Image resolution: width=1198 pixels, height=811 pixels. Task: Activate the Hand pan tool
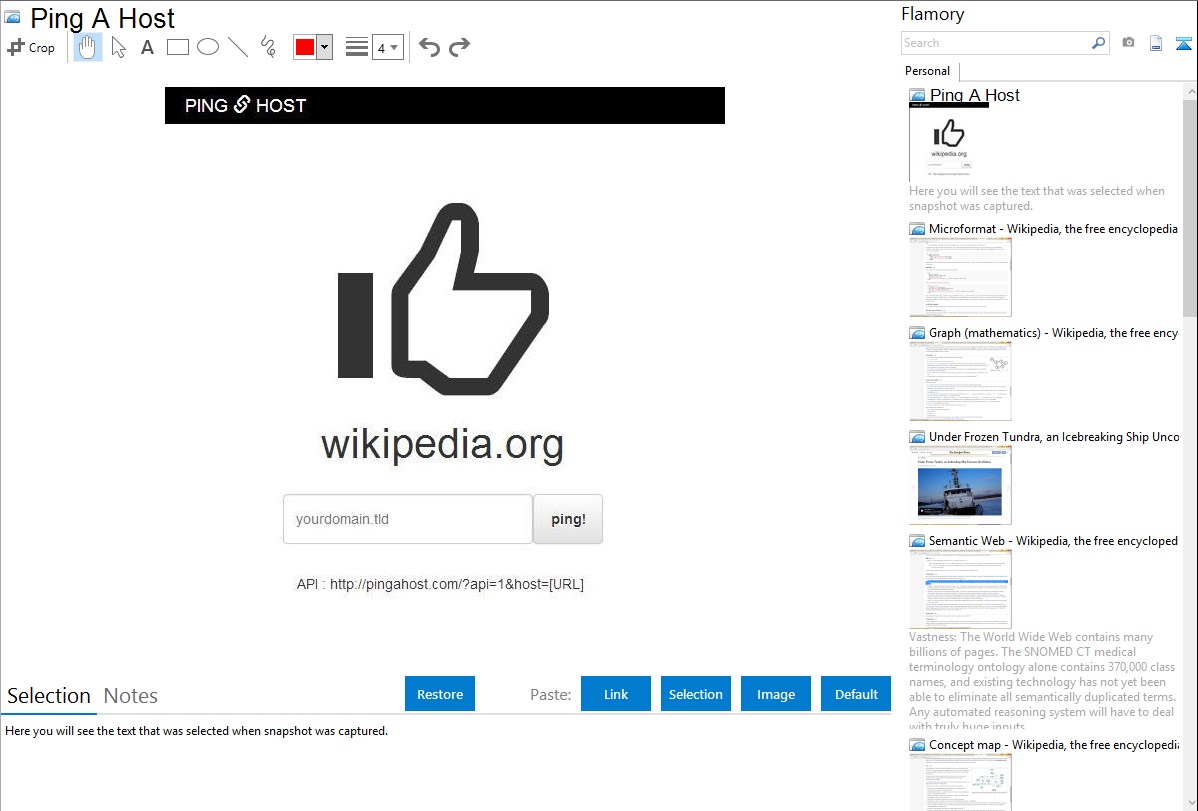(88, 47)
